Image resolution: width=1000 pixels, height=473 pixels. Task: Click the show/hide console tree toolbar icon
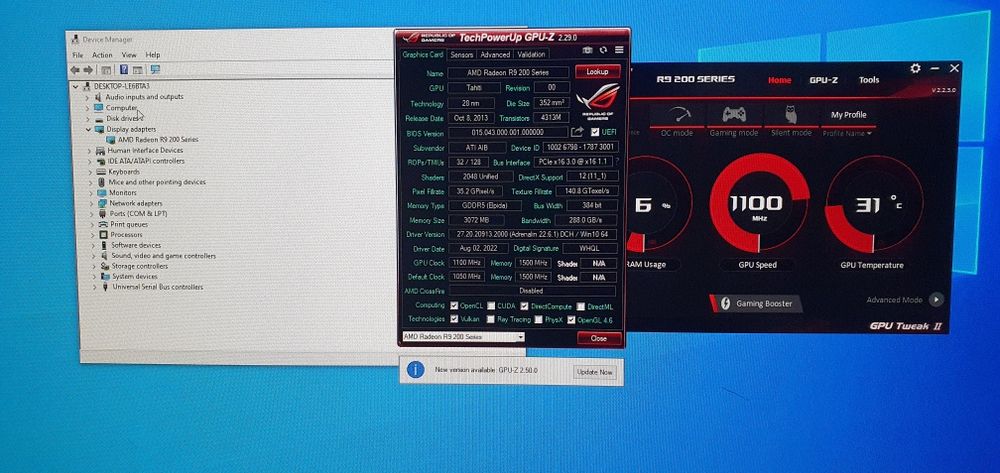tap(106, 69)
